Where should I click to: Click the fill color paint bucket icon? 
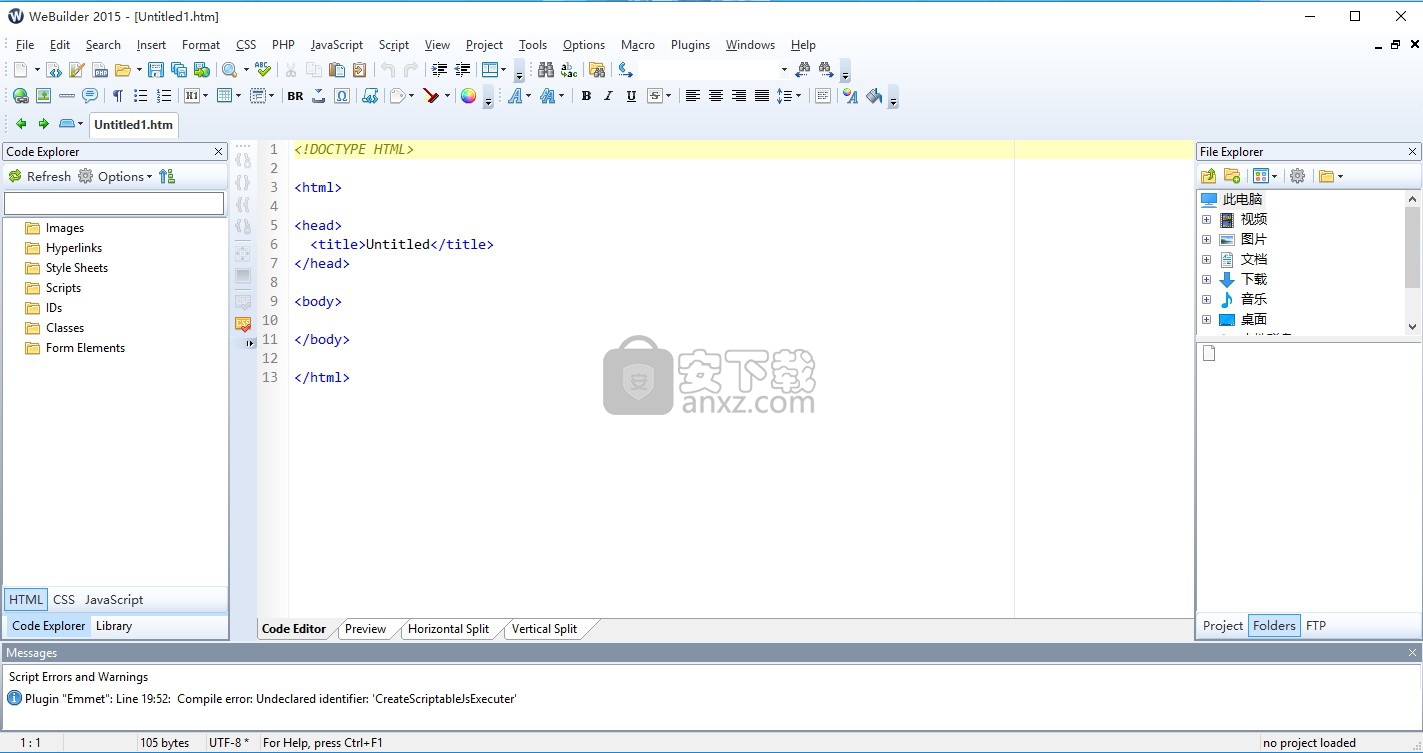point(874,96)
